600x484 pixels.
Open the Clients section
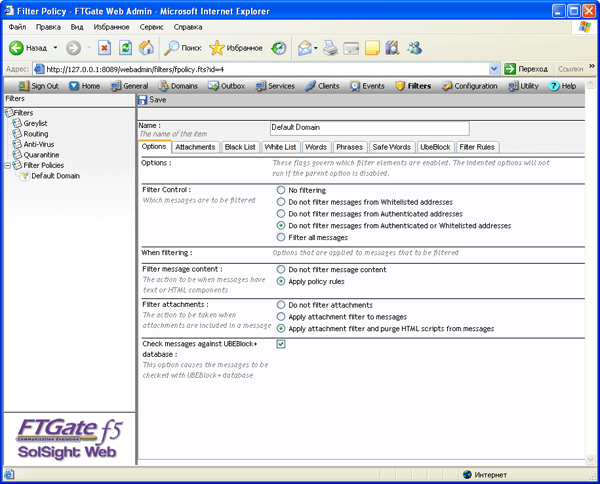coord(322,86)
